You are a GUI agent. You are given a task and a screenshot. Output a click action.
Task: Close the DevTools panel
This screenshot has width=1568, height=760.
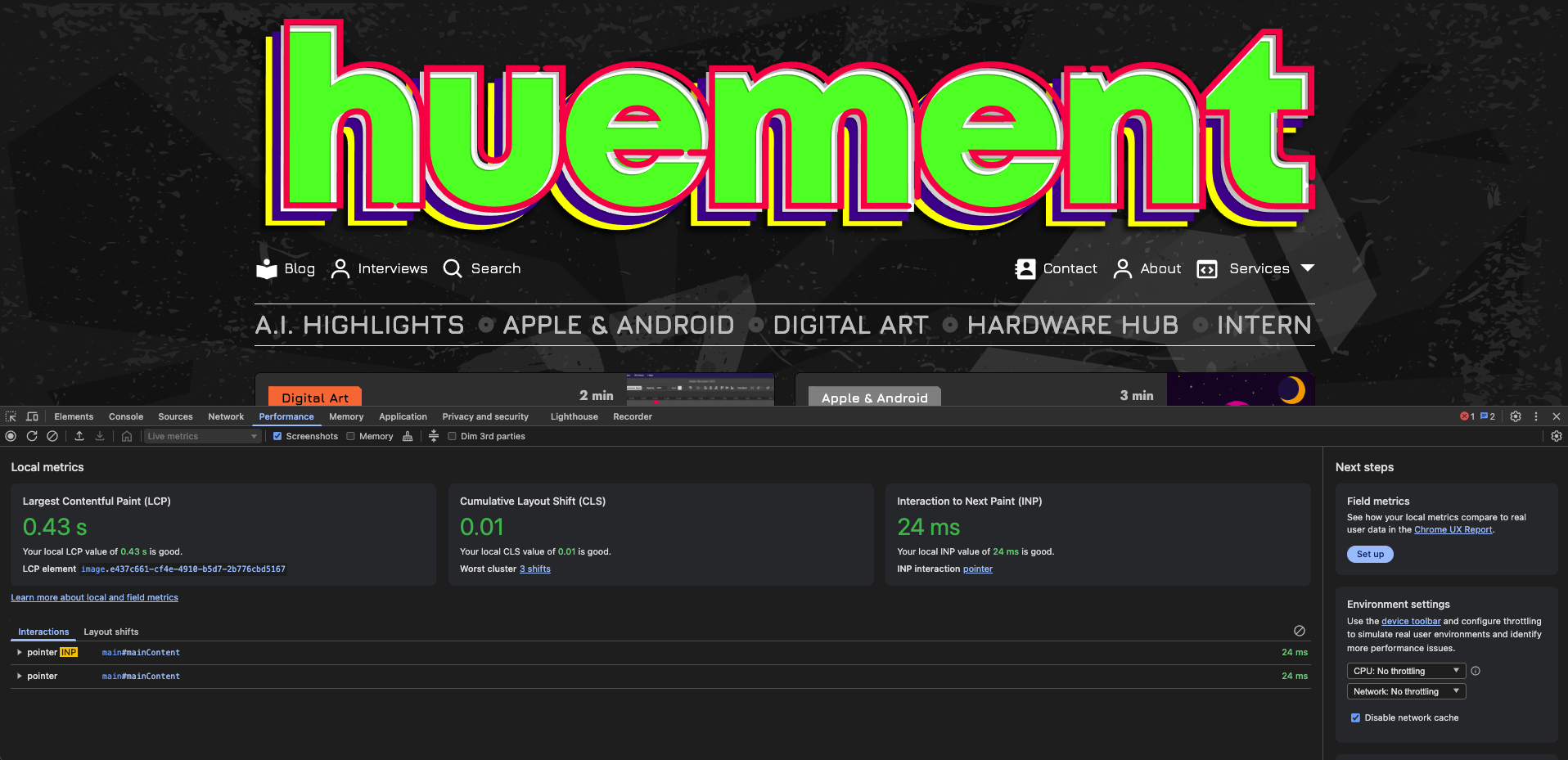(x=1557, y=416)
